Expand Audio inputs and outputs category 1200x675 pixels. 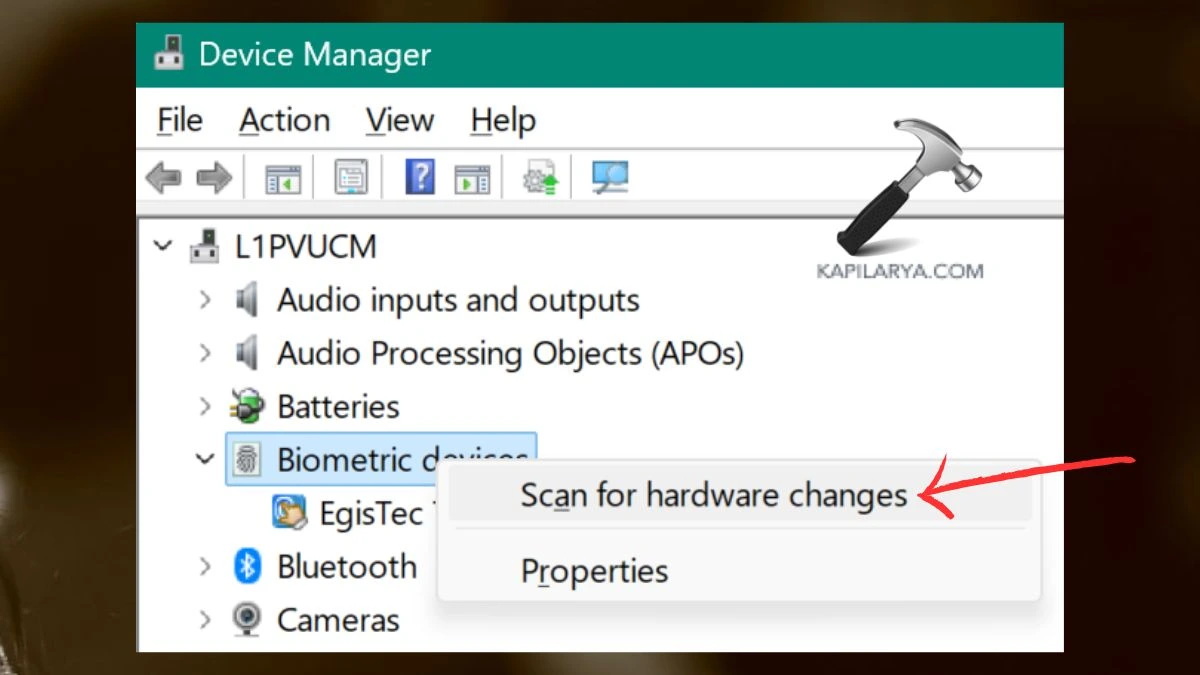(205, 300)
